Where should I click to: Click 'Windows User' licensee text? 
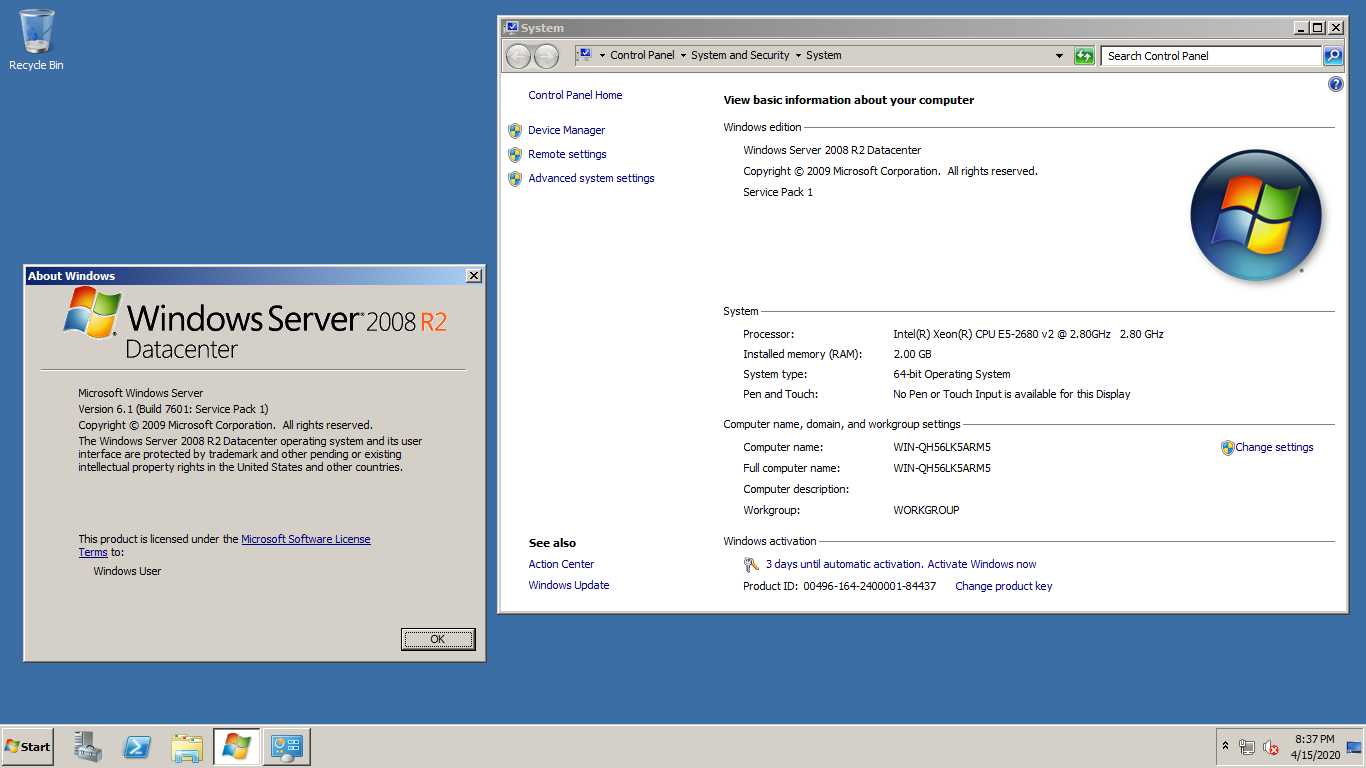(x=127, y=571)
